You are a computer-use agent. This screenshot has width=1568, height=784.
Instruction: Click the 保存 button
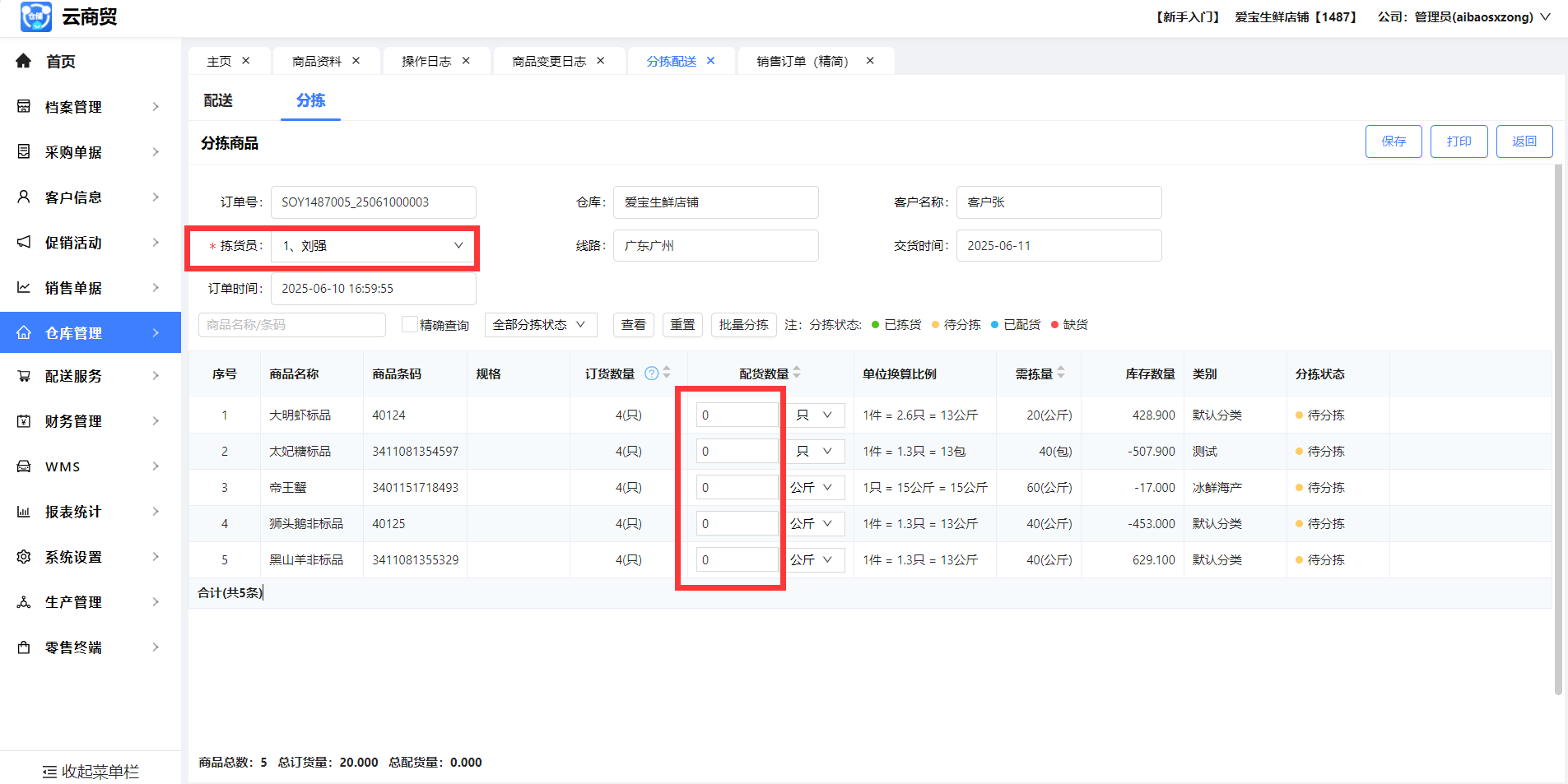point(1393,141)
